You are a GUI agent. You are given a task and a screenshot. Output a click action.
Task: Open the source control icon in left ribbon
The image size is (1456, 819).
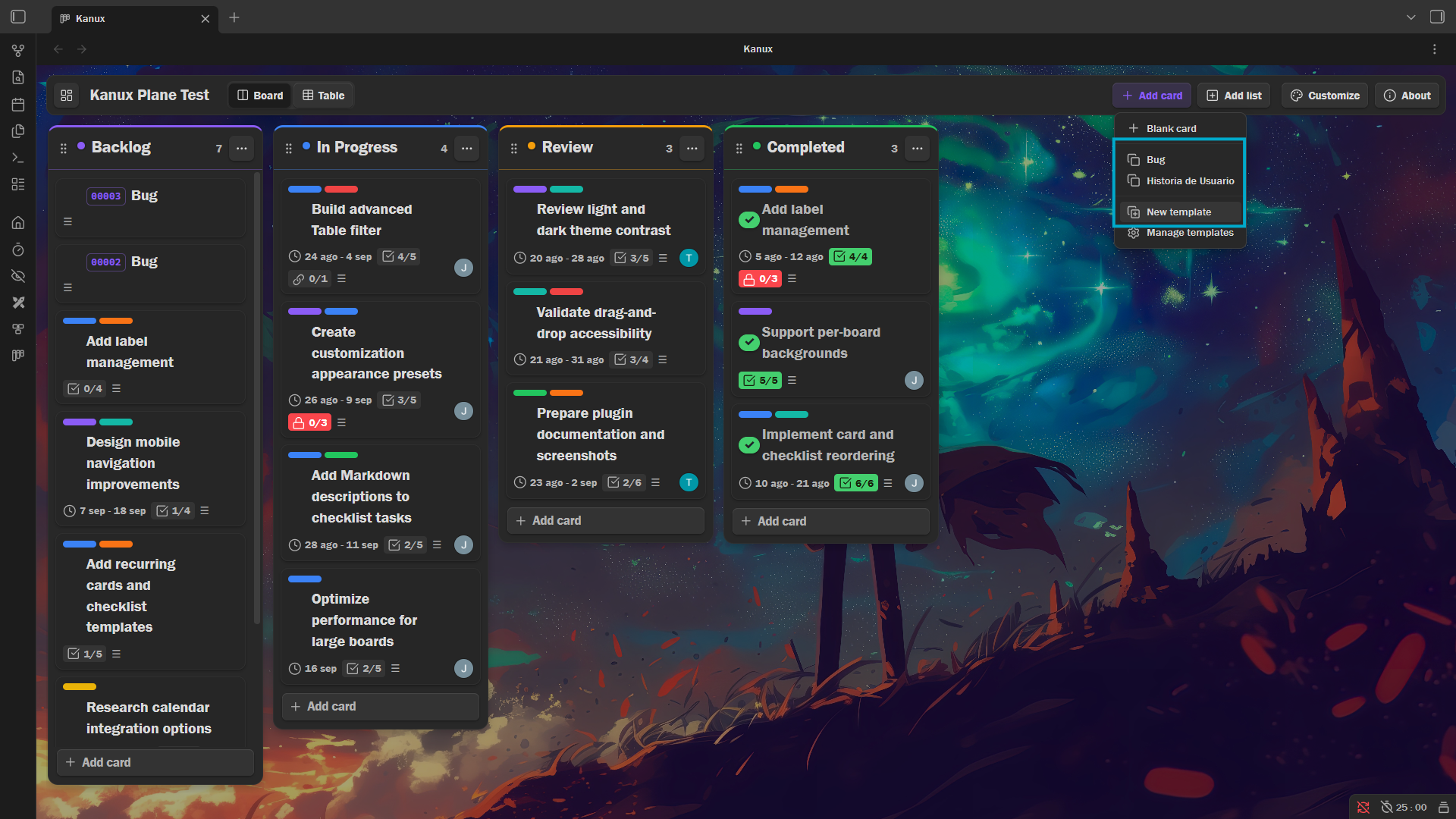point(18,50)
